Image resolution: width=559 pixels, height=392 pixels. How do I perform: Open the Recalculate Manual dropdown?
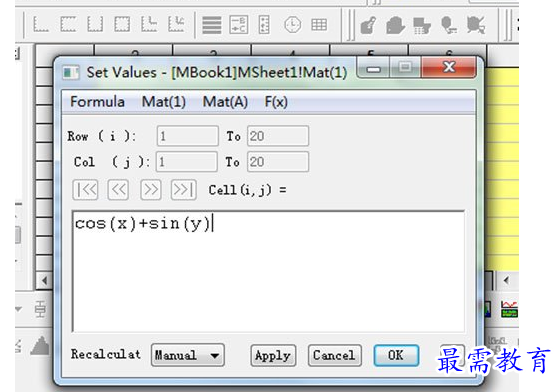point(188,355)
